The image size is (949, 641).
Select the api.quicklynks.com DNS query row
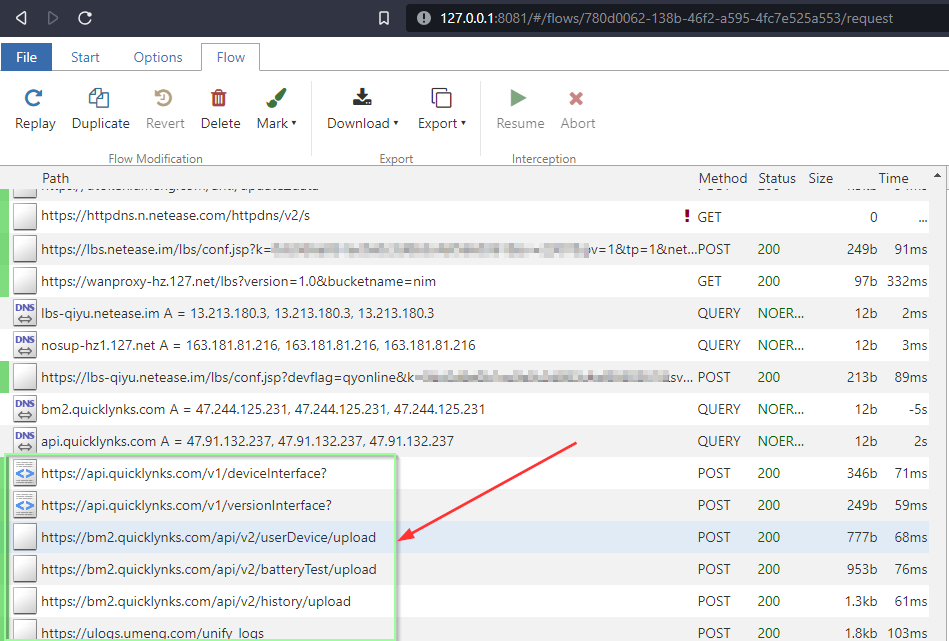point(465,441)
